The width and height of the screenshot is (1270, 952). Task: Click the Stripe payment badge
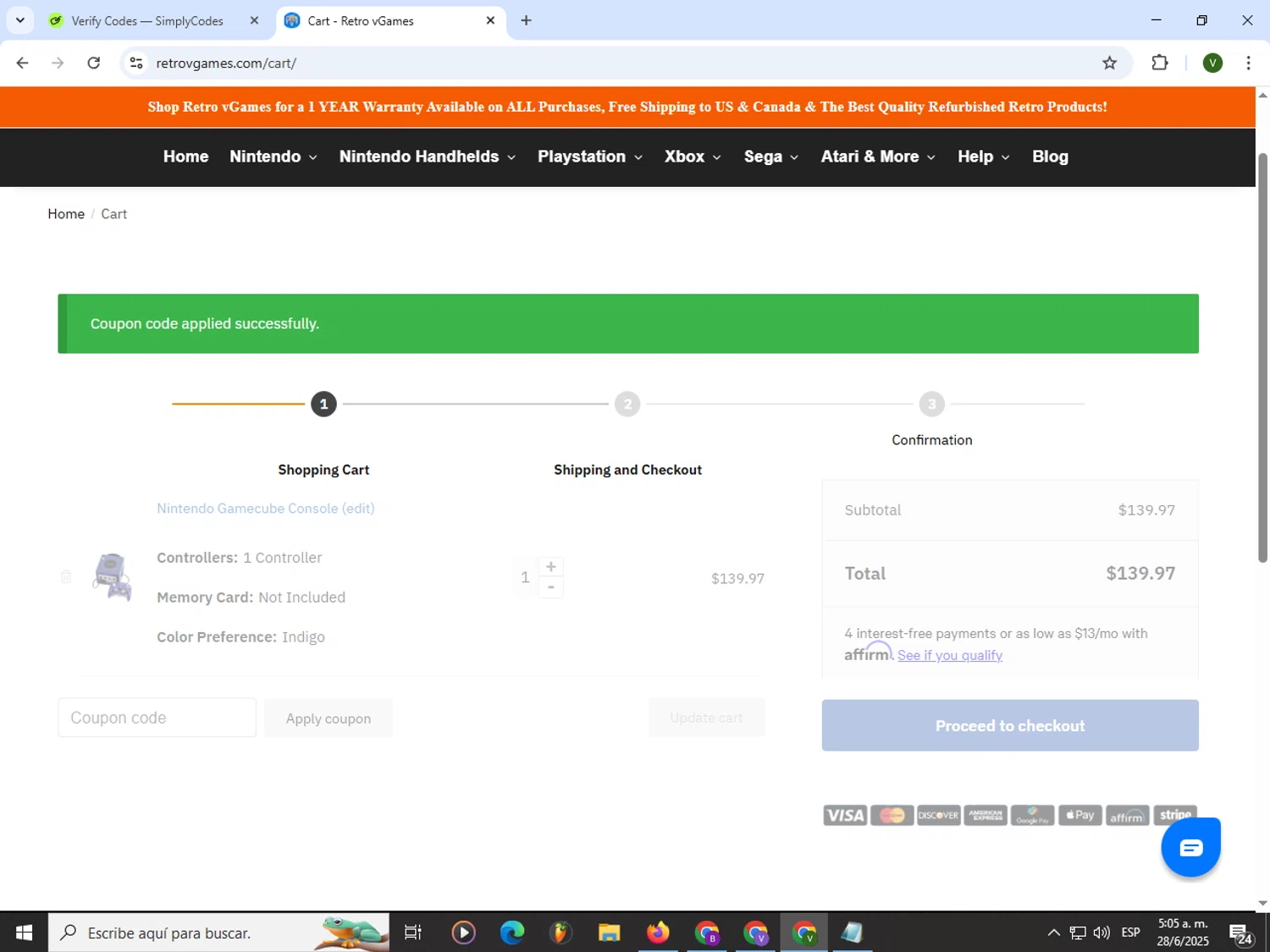point(1175,814)
